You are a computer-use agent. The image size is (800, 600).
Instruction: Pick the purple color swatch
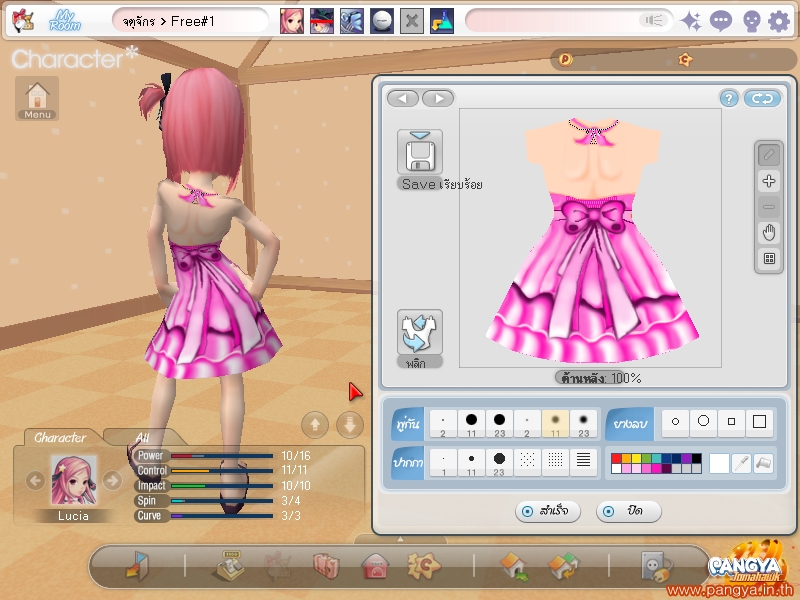pos(686,458)
